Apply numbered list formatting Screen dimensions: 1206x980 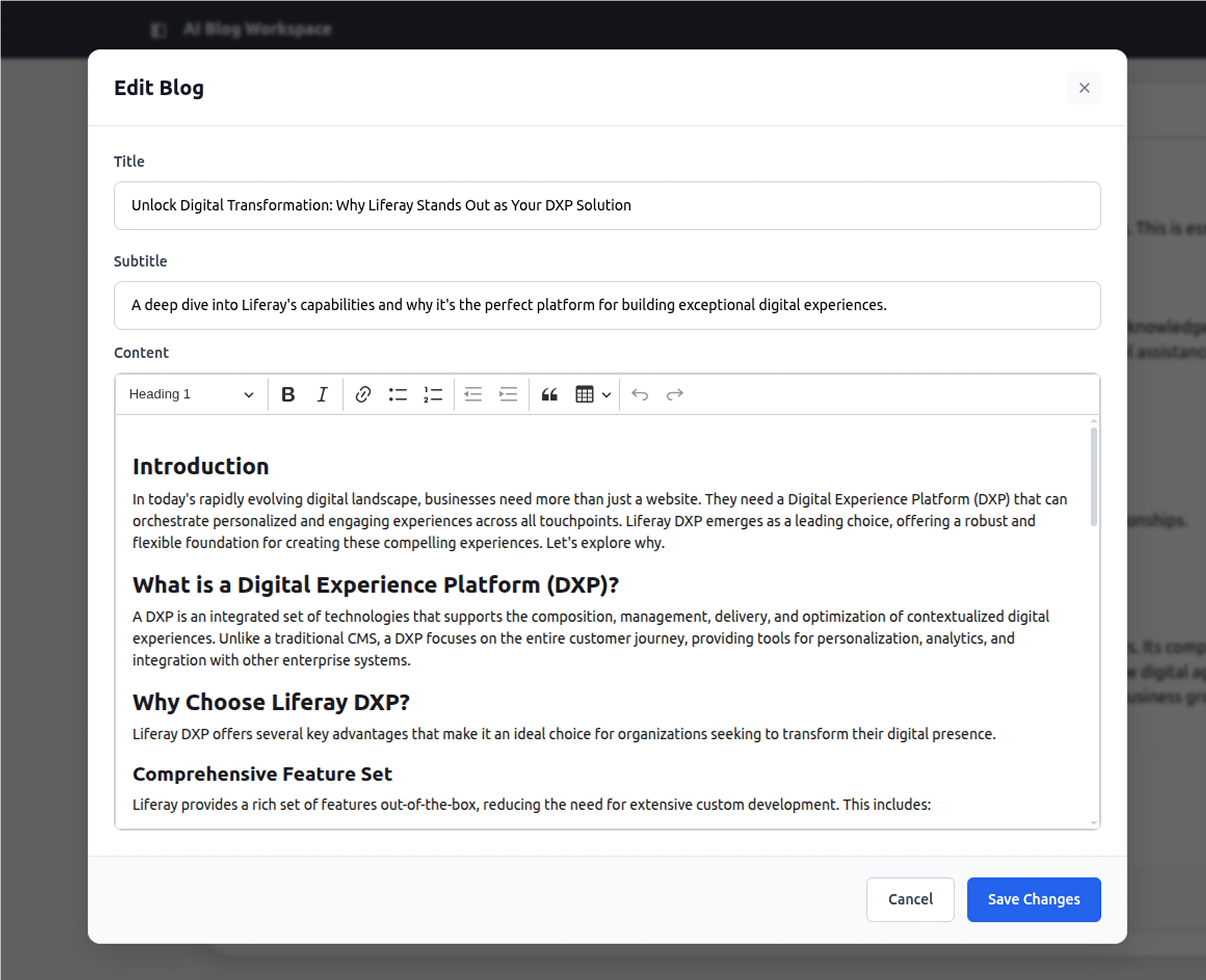pos(433,394)
